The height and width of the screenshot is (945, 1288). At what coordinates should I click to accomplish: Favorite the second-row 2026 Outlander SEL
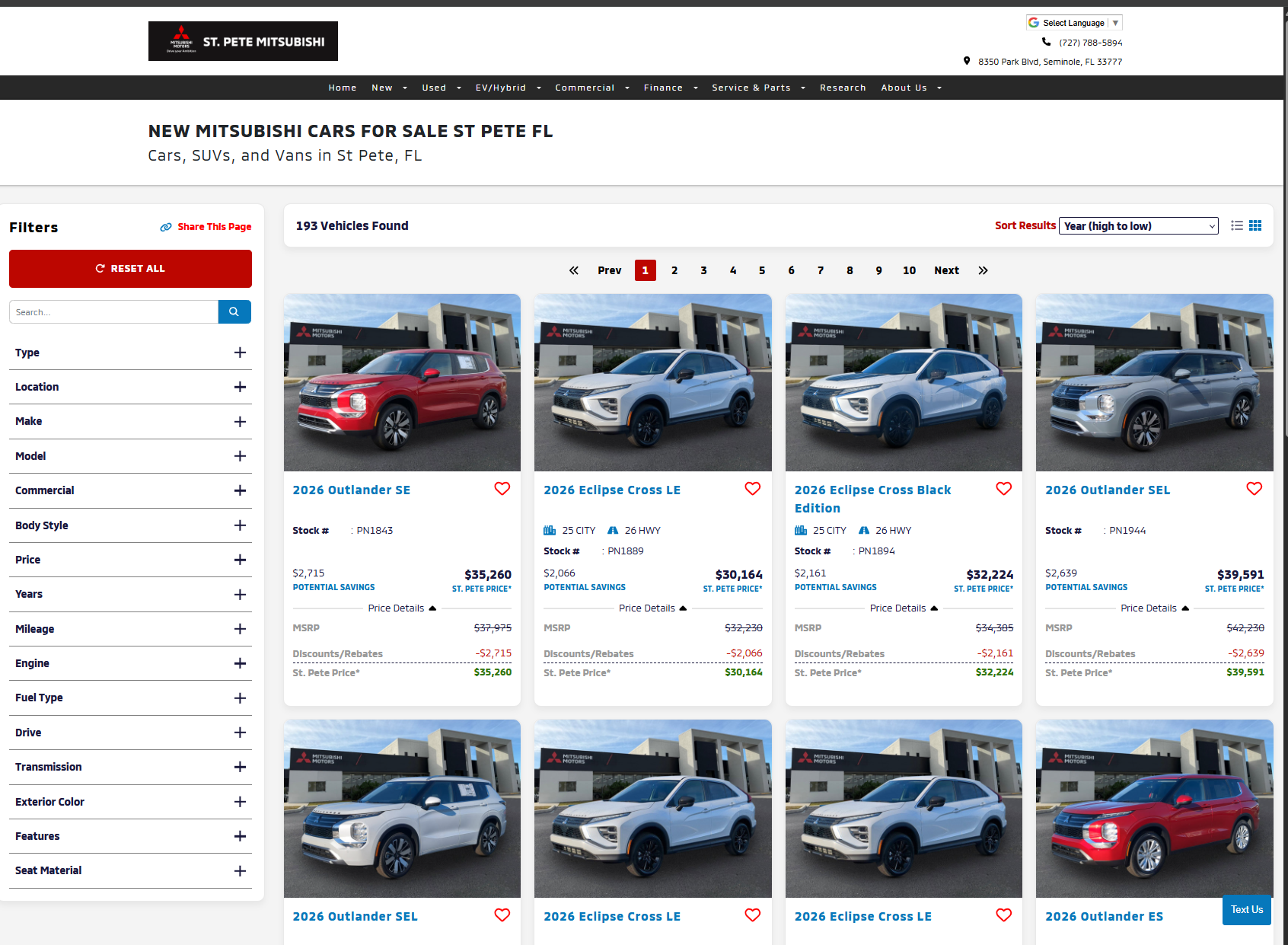click(x=502, y=915)
